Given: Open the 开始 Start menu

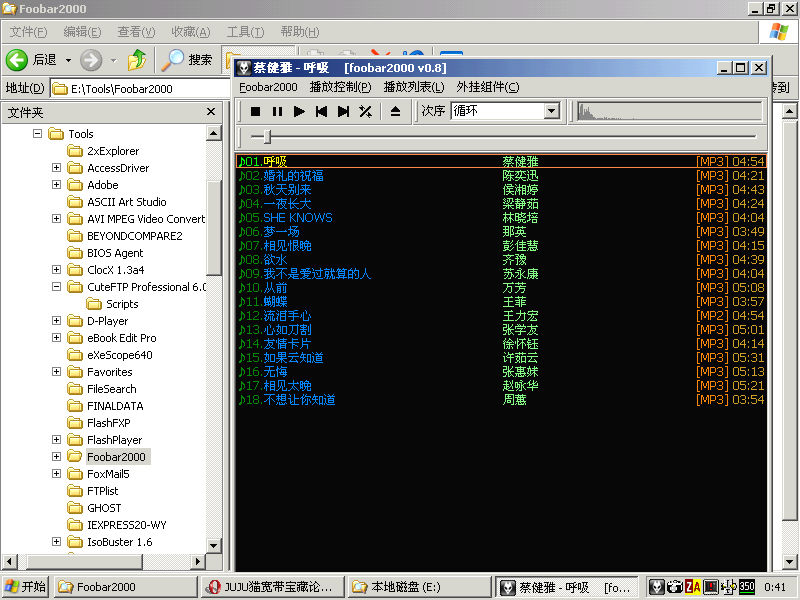Looking at the screenshot, I should pos(26,587).
